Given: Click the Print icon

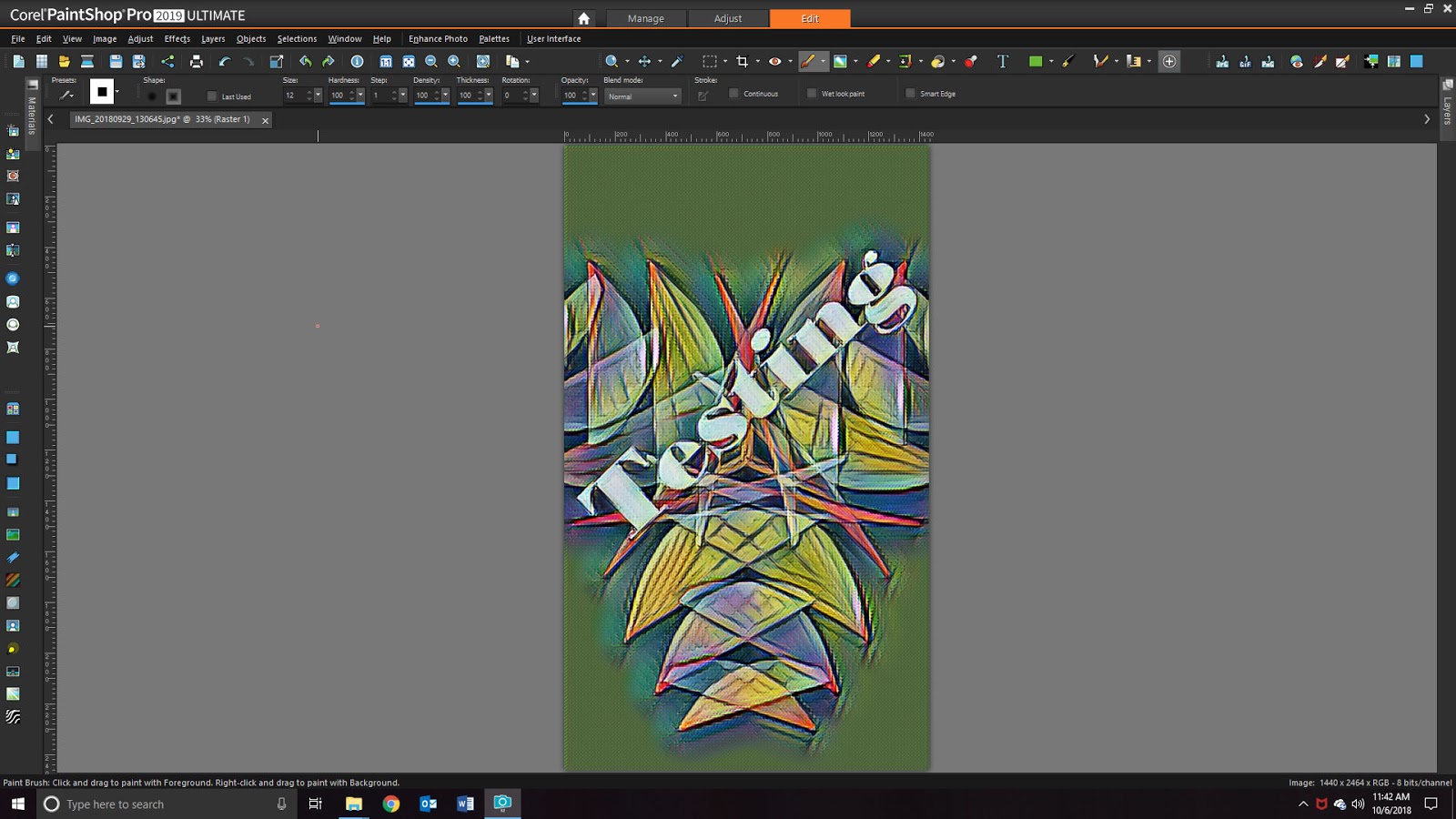Looking at the screenshot, I should click(x=197, y=61).
